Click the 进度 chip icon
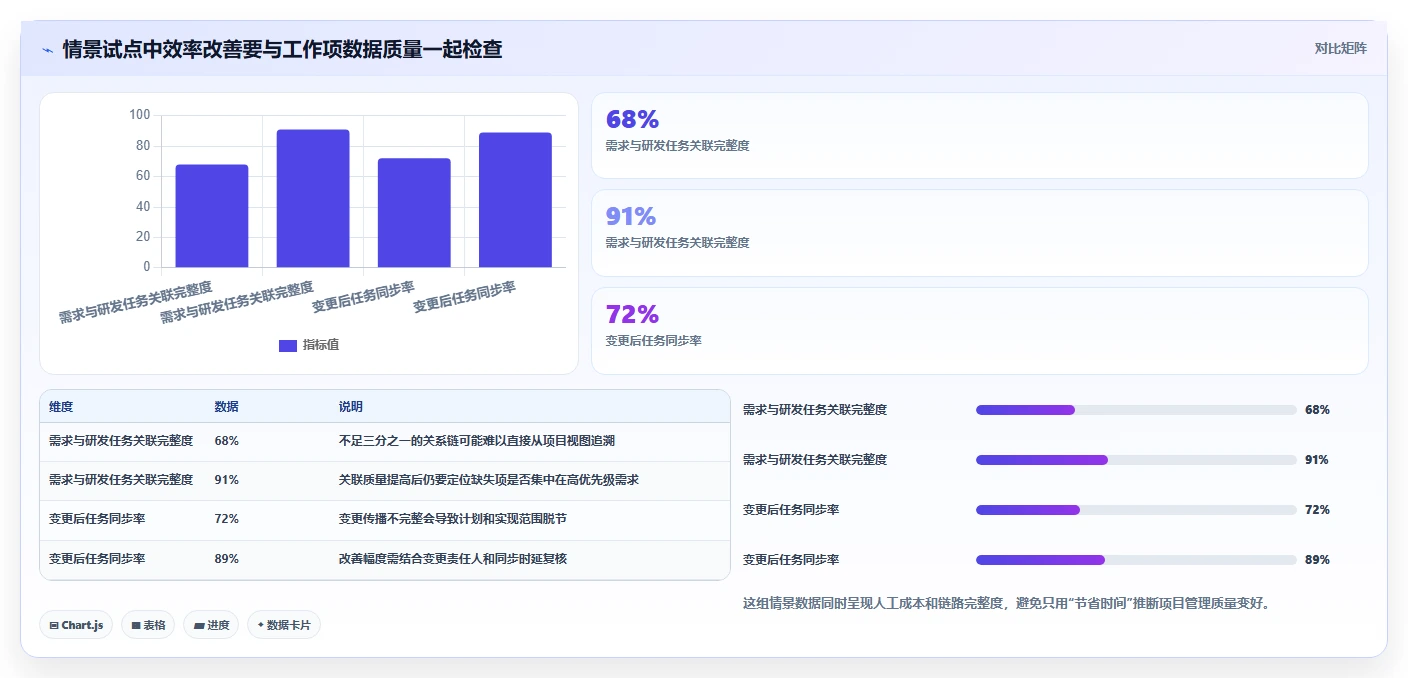The height and width of the screenshot is (678, 1408). click(199, 625)
